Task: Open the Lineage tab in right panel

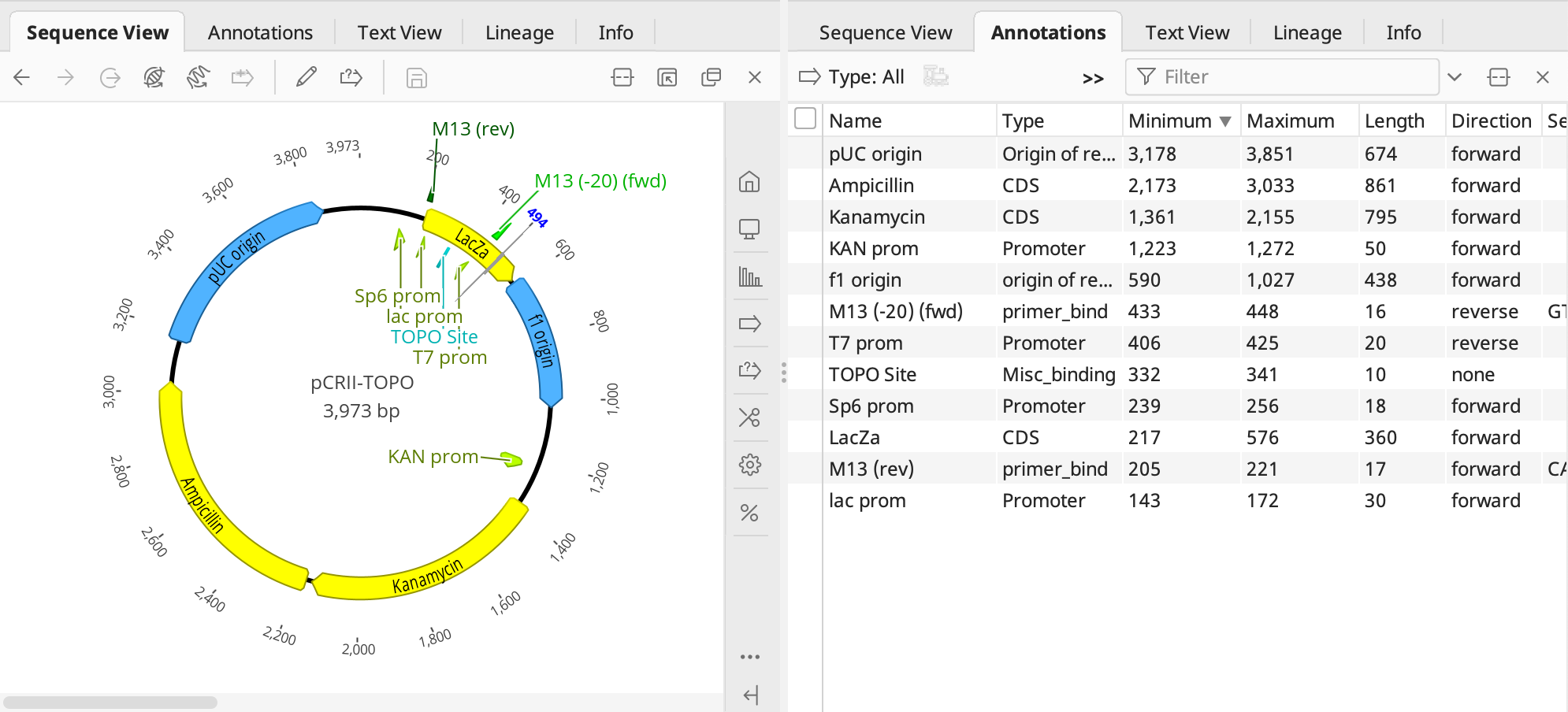Action: 1307,33
